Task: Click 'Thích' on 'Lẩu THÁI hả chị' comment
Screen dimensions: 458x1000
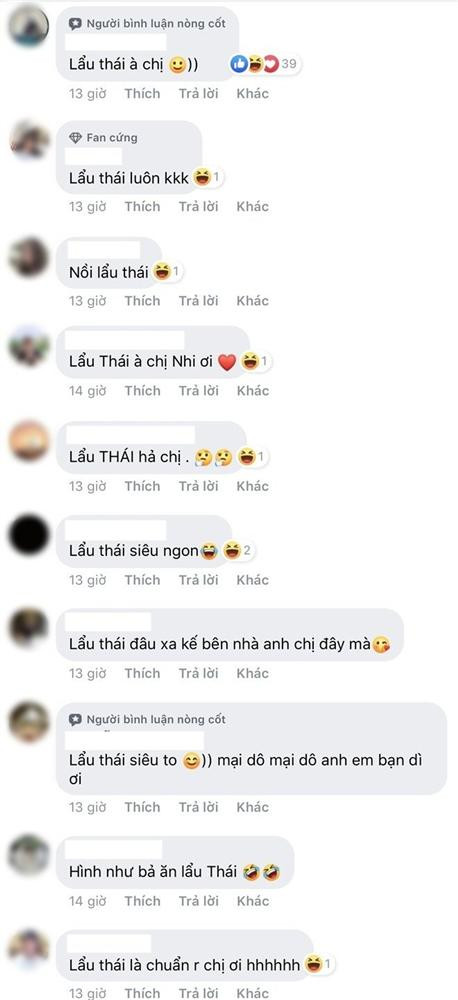Action: (142, 487)
